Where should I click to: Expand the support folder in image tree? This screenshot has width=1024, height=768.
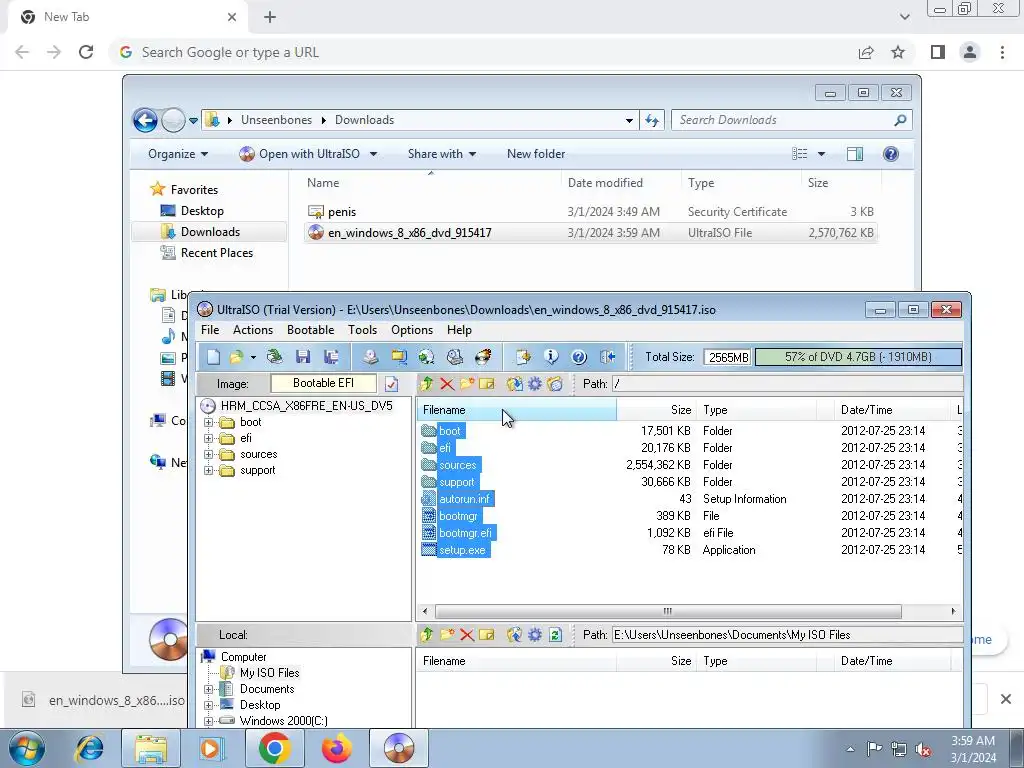(208, 470)
